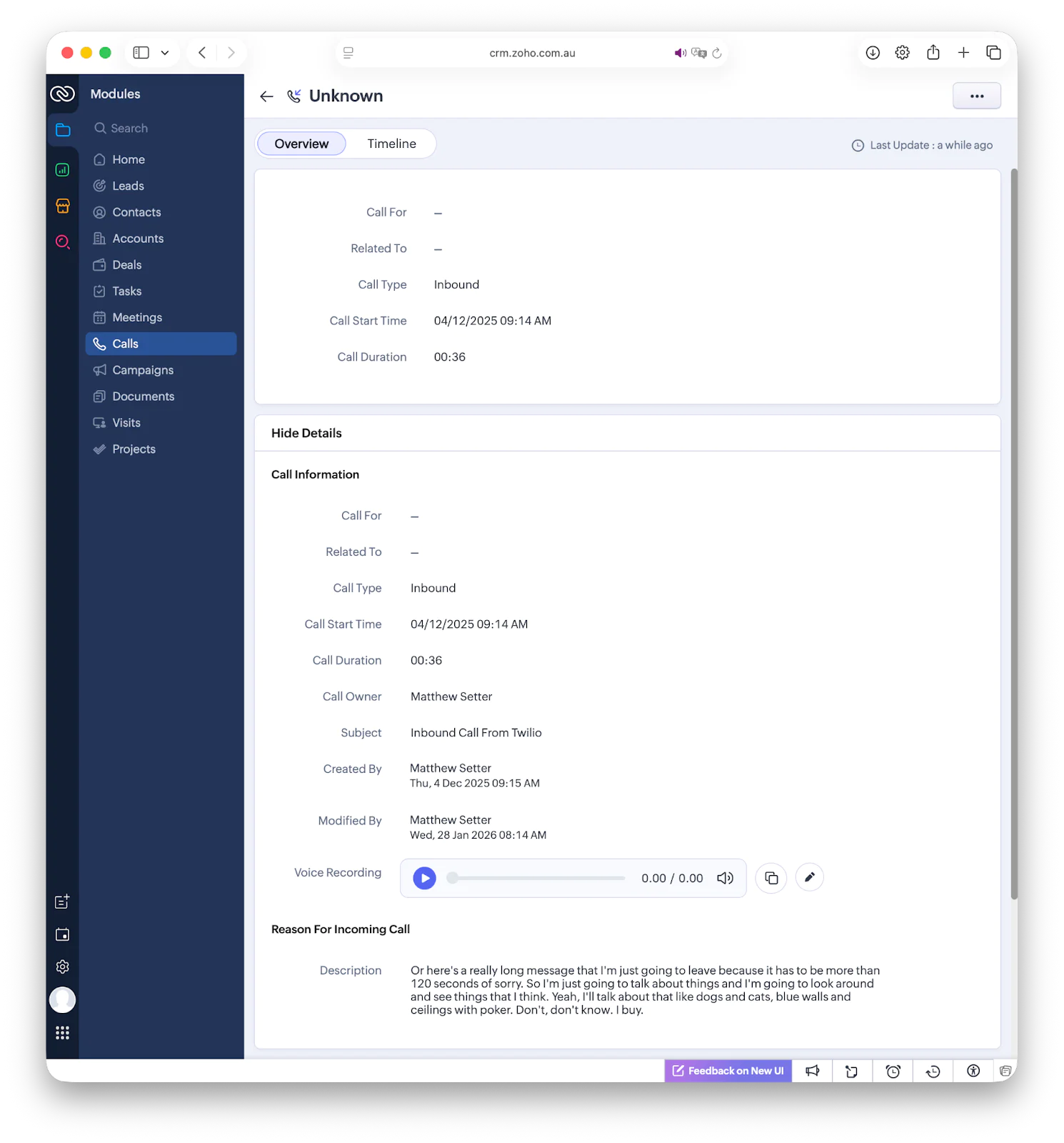Click the Last Update clock indicator
The image size is (1064, 1143).
point(857,146)
